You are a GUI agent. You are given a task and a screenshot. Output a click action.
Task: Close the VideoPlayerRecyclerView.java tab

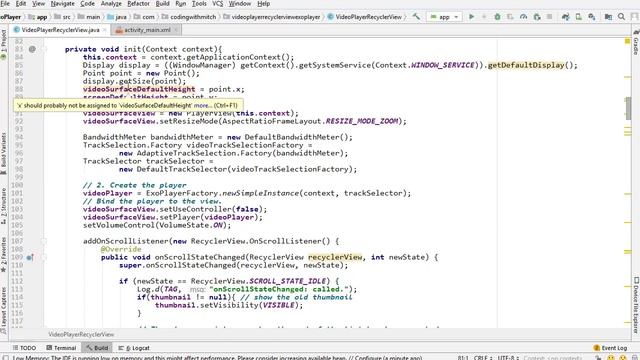pos(105,30)
